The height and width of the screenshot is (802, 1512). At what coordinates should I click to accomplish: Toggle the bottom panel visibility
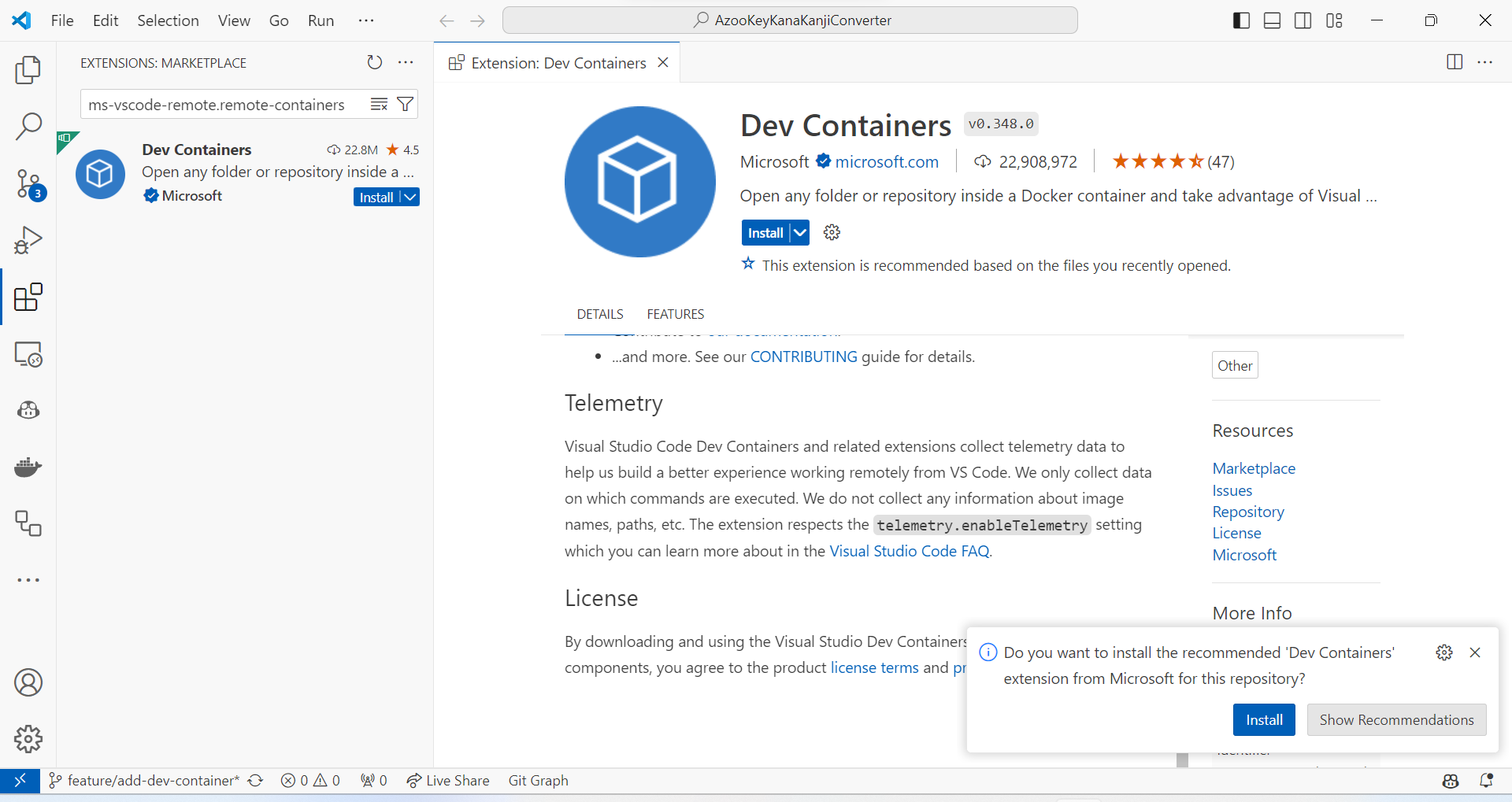click(1272, 20)
